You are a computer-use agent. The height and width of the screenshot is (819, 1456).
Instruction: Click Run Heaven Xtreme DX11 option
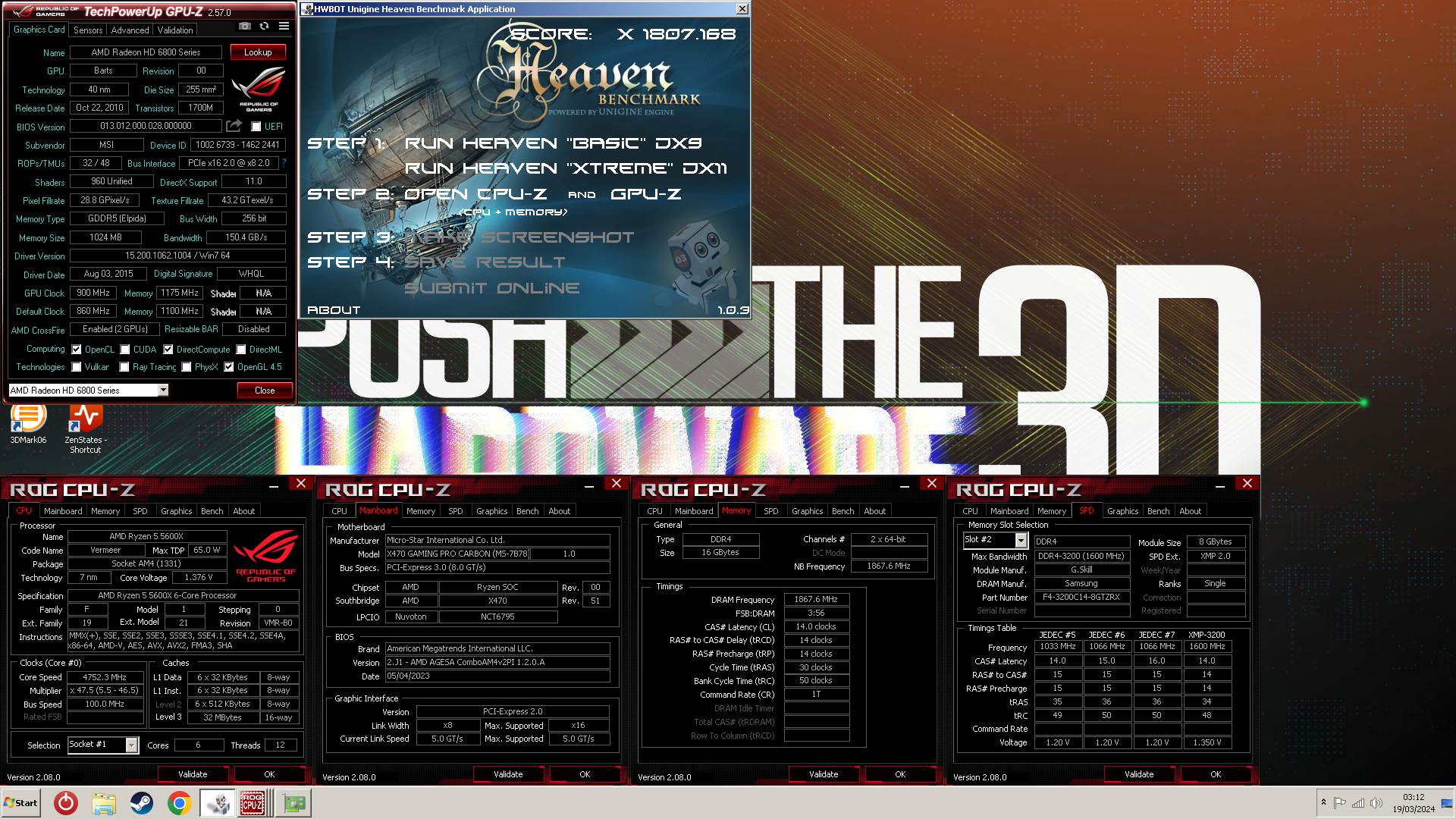coord(566,168)
